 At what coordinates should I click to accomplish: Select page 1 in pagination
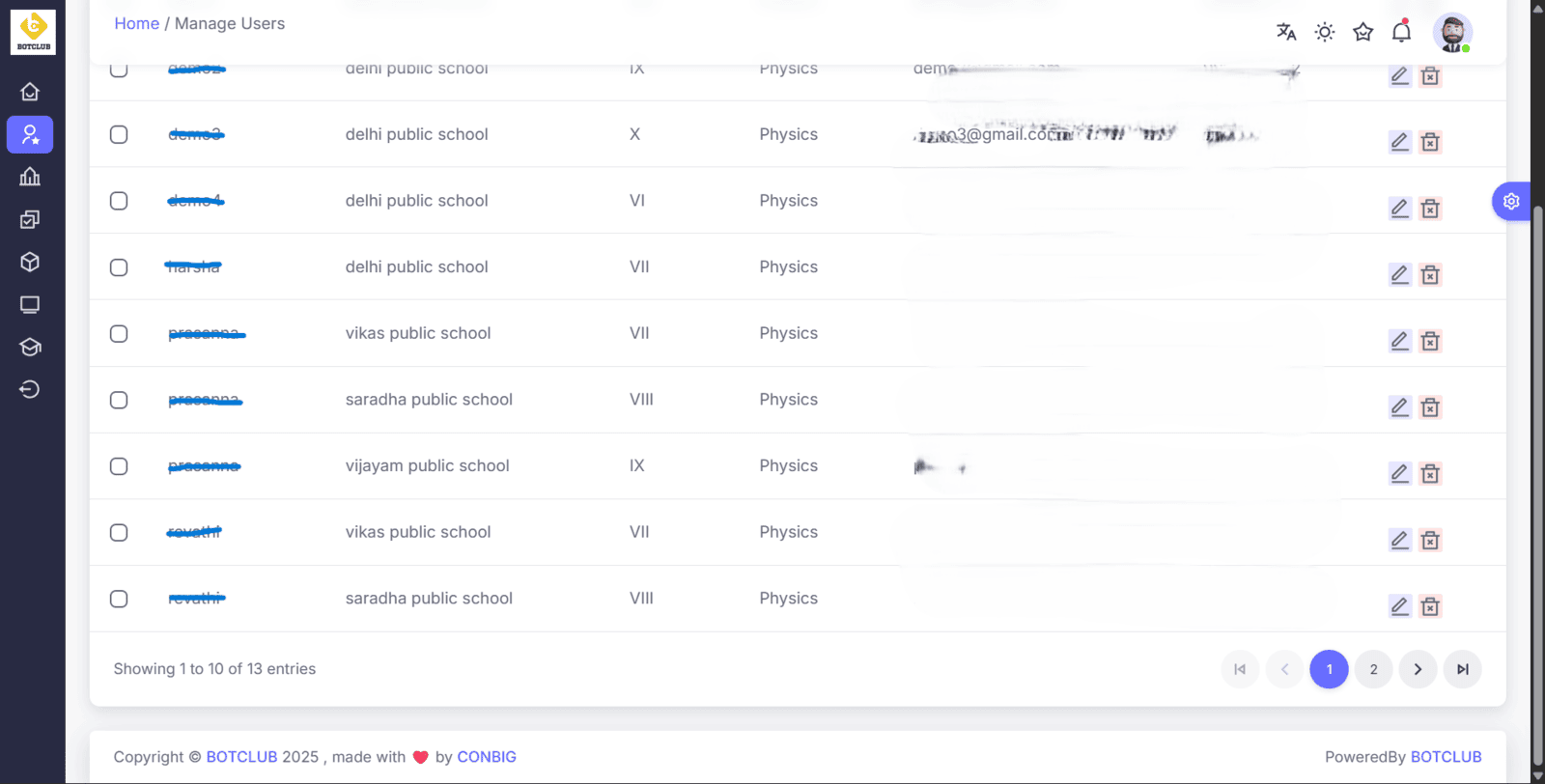click(x=1329, y=669)
